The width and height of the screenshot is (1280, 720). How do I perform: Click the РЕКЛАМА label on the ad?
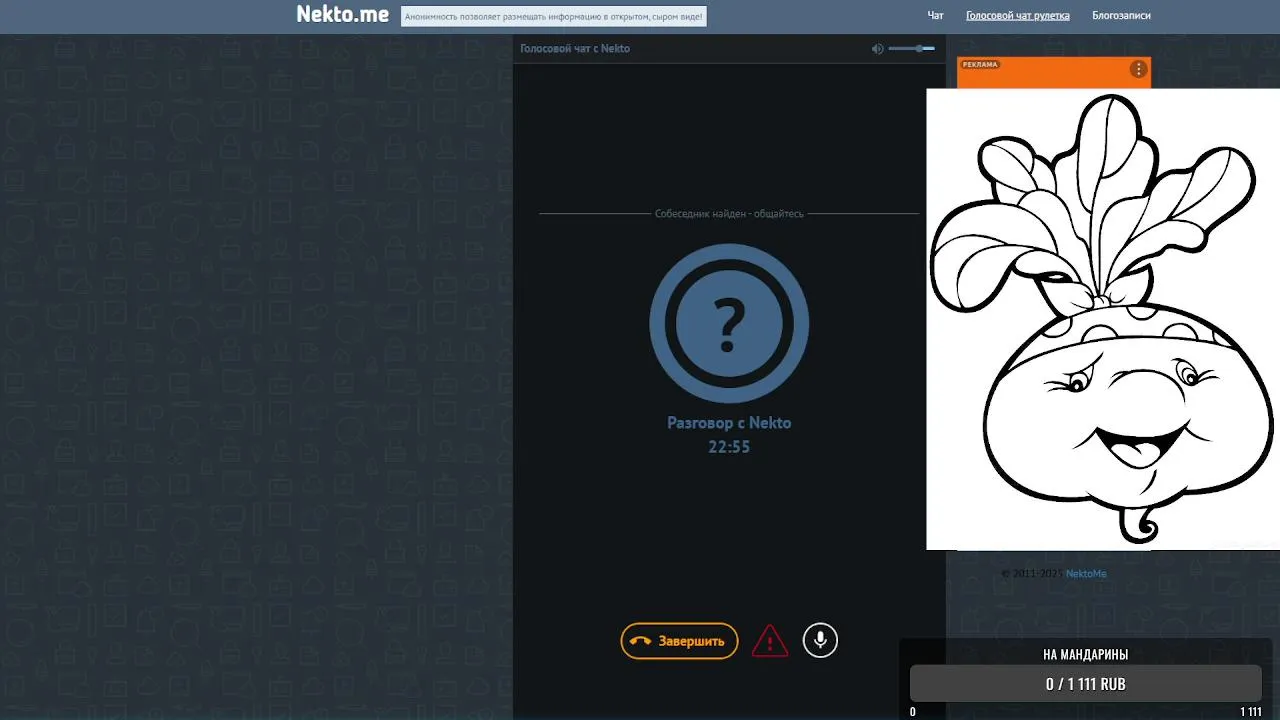pyautogui.click(x=980, y=65)
